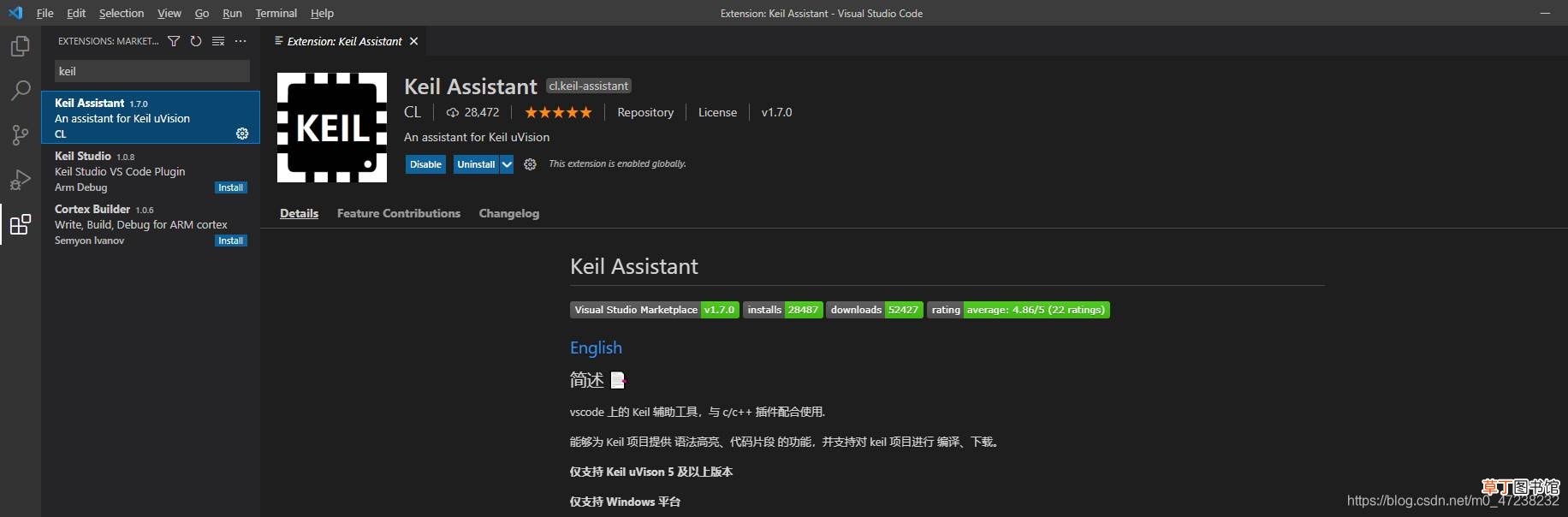Viewport: 1568px width, 517px height.
Task: Minimize the Visual Studio Code window
Action: 1545,13
